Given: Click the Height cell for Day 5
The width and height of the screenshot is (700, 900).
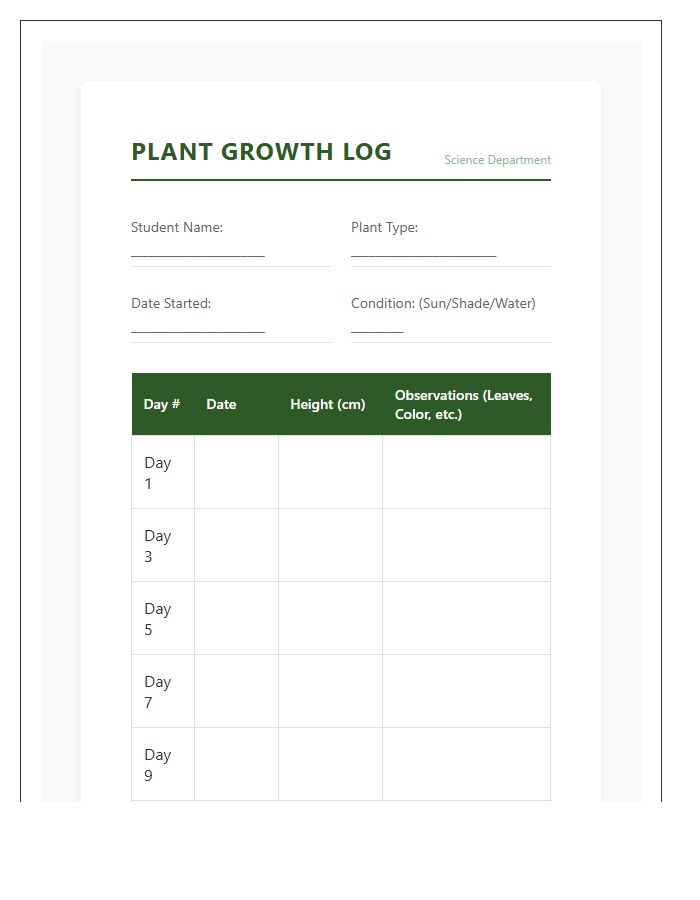Looking at the screenshot, I should pos(330,618).
